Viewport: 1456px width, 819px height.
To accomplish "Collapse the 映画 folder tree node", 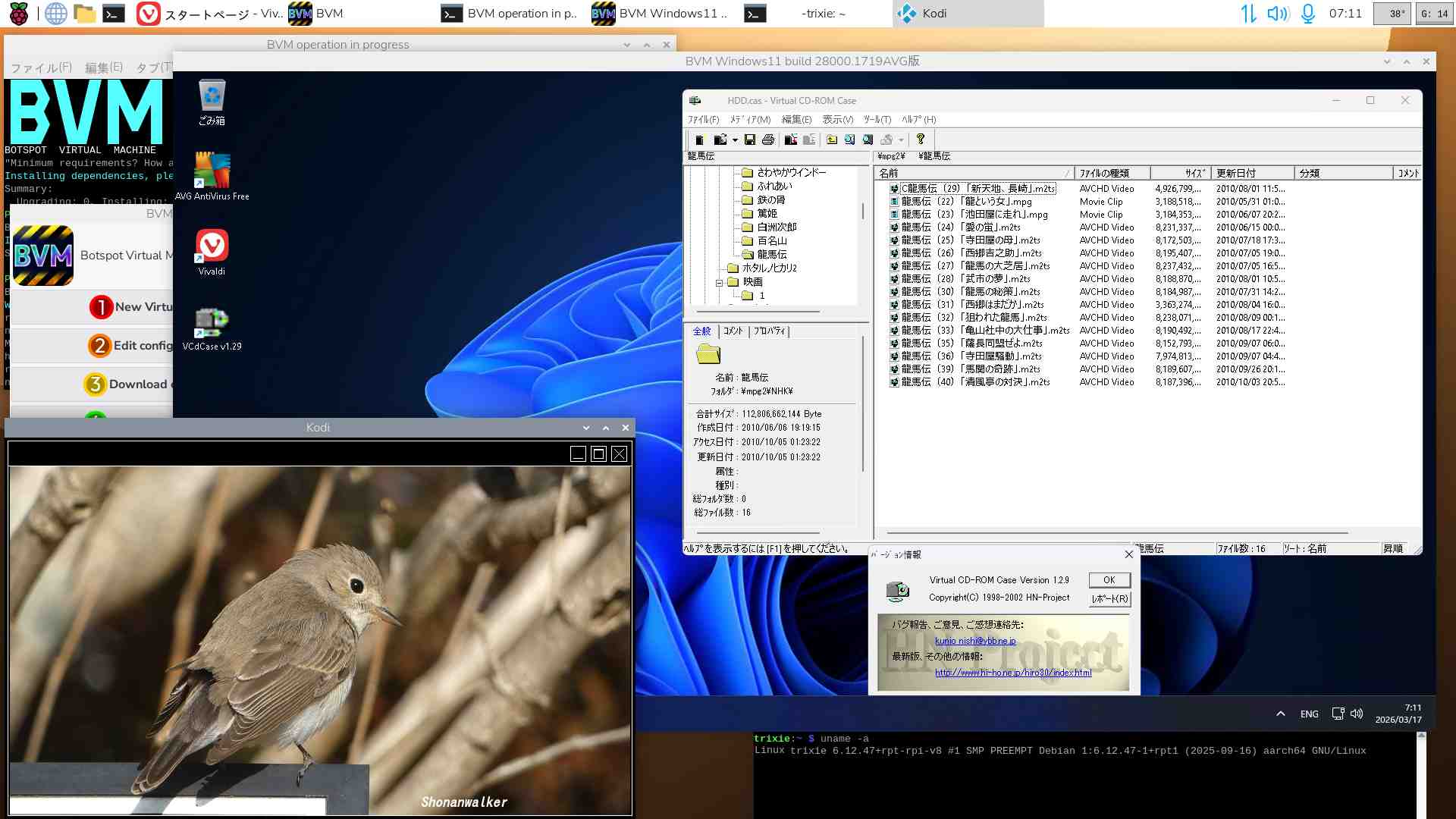I will coord(719,283).
